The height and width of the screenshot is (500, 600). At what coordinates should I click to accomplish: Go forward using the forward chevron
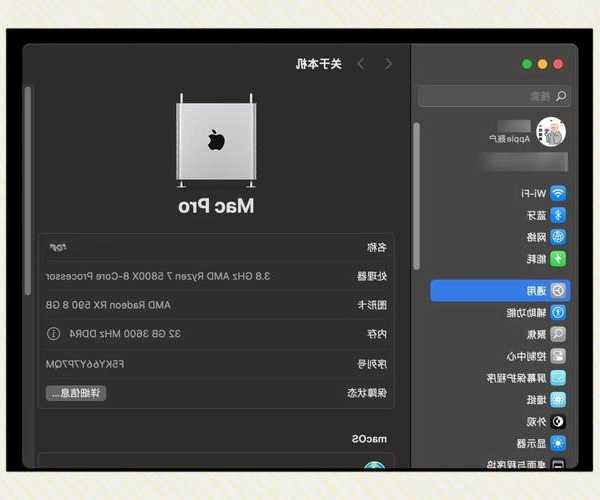pyautogui.click(x=360, y=64)
